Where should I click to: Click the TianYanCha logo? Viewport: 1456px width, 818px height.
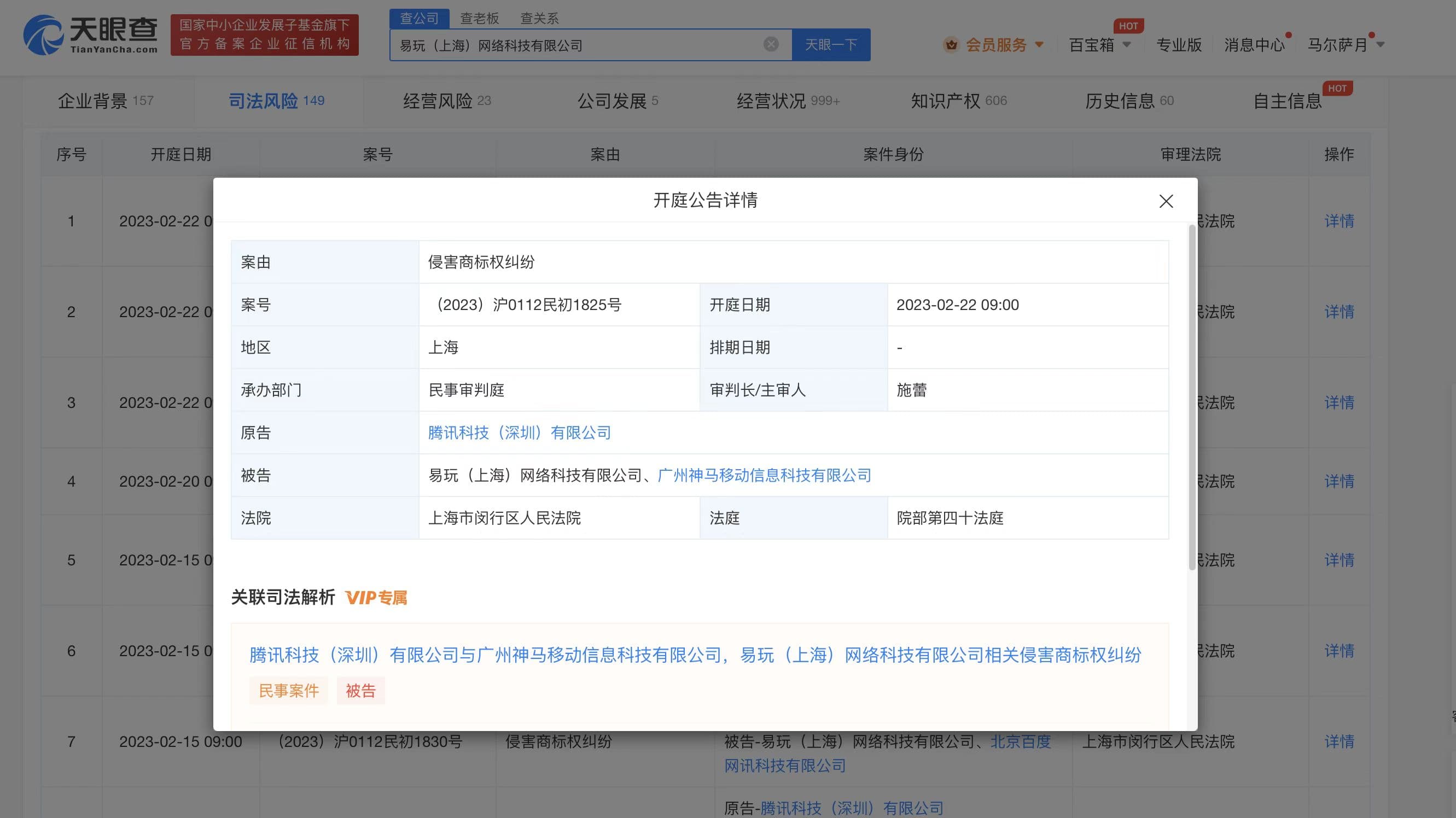pos(90,35)
